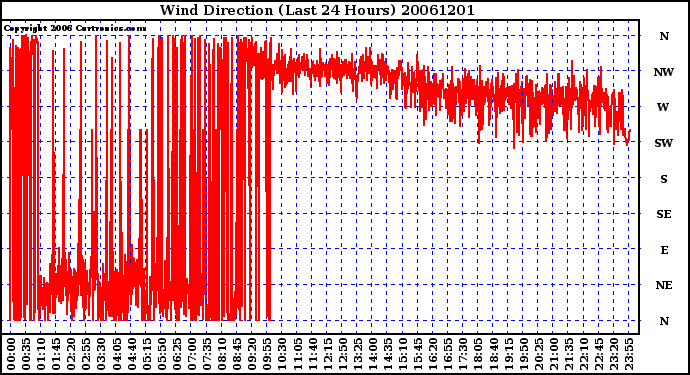
Task: Click the '21:00' time label
Action: (x=554, y=354)
